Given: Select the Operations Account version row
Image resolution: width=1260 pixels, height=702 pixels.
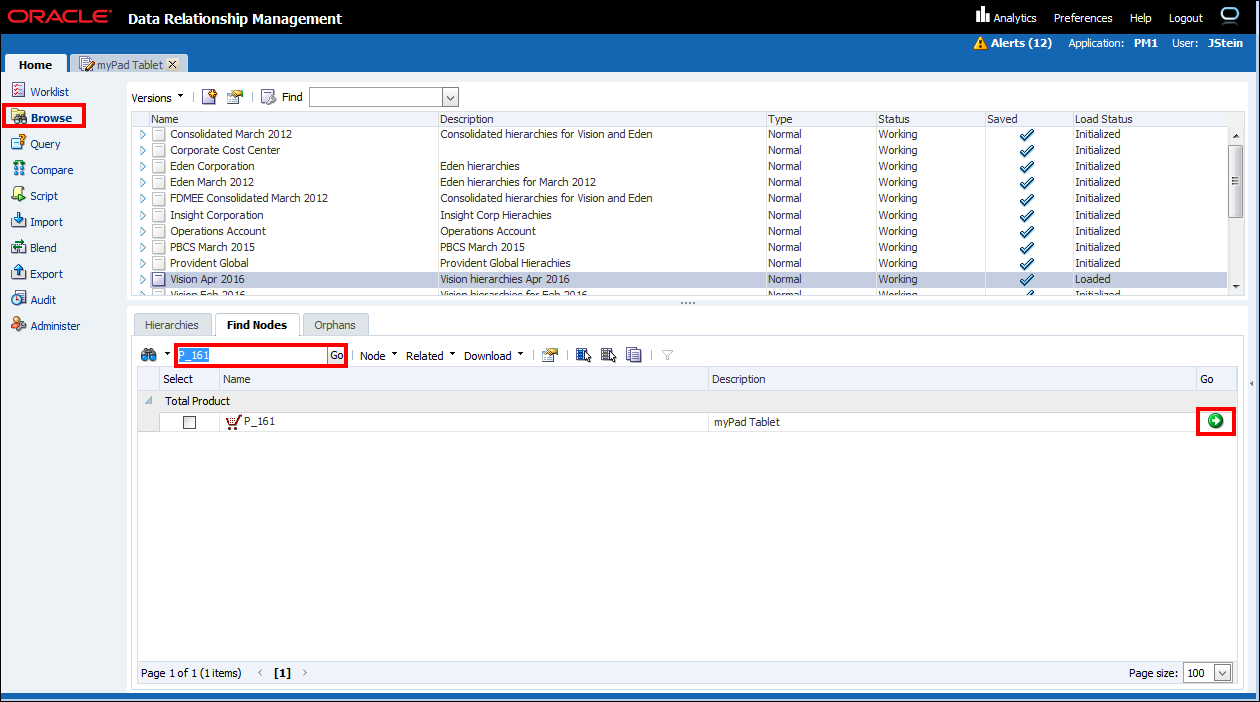Looking at the screenshot, I should pyautogui.click(x=682, y=231).
